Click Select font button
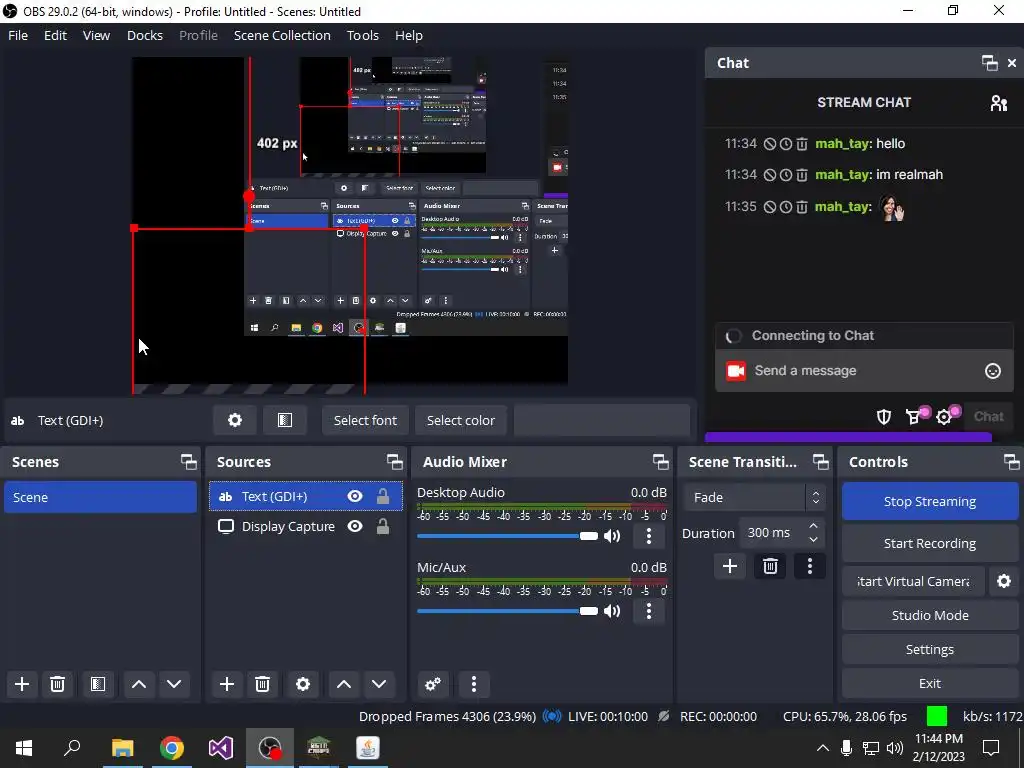The image size is (1024, 768). point(365,420)
